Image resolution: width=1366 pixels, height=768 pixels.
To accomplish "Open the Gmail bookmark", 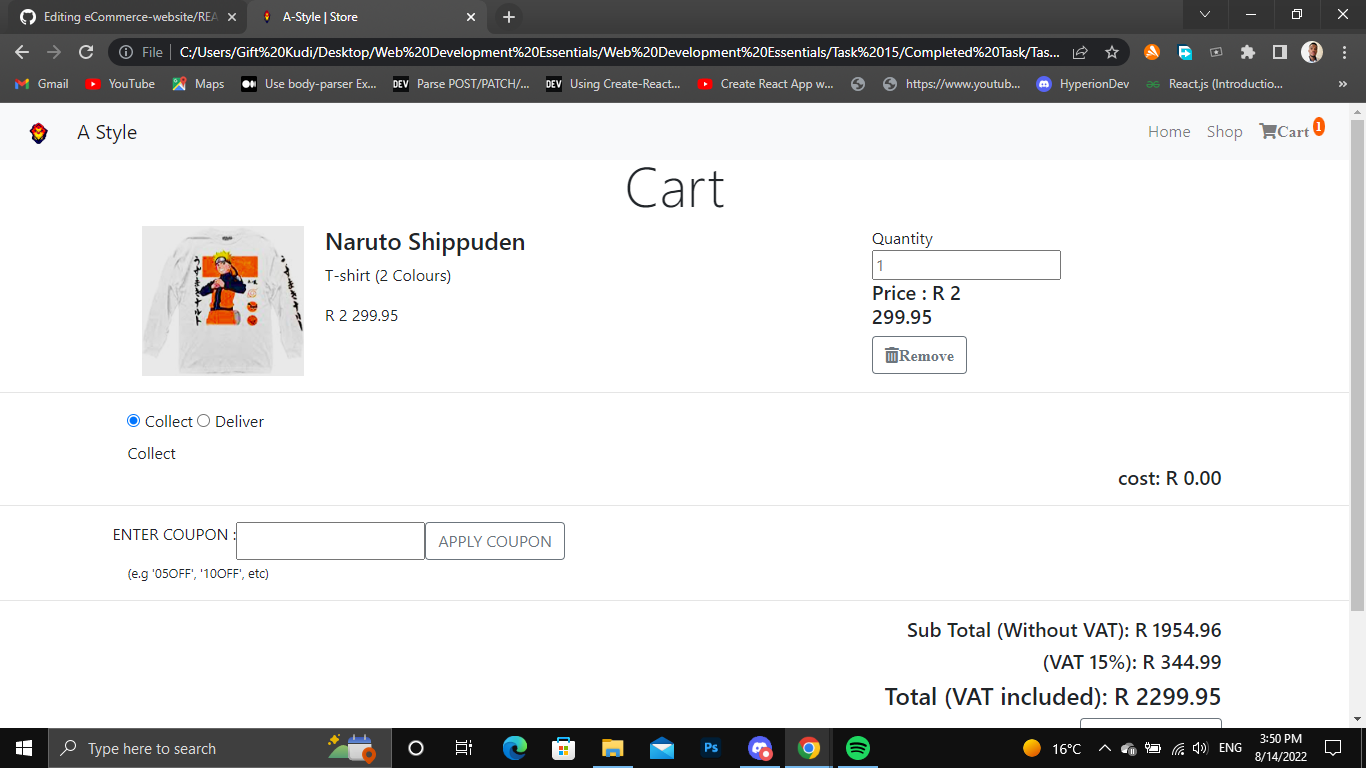I will pos(42,84).
